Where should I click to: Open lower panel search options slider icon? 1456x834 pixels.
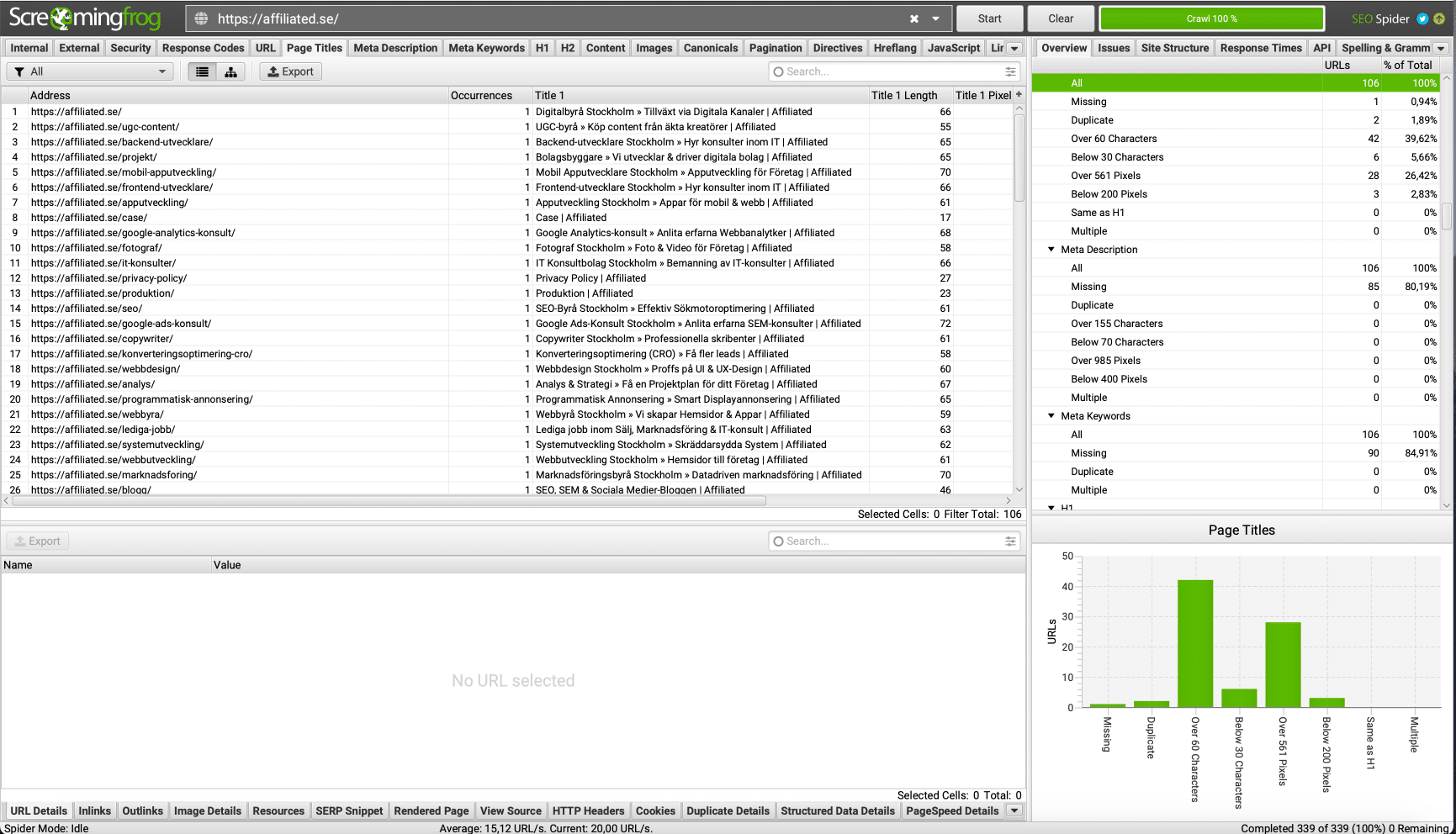(x=1010, y=541)
